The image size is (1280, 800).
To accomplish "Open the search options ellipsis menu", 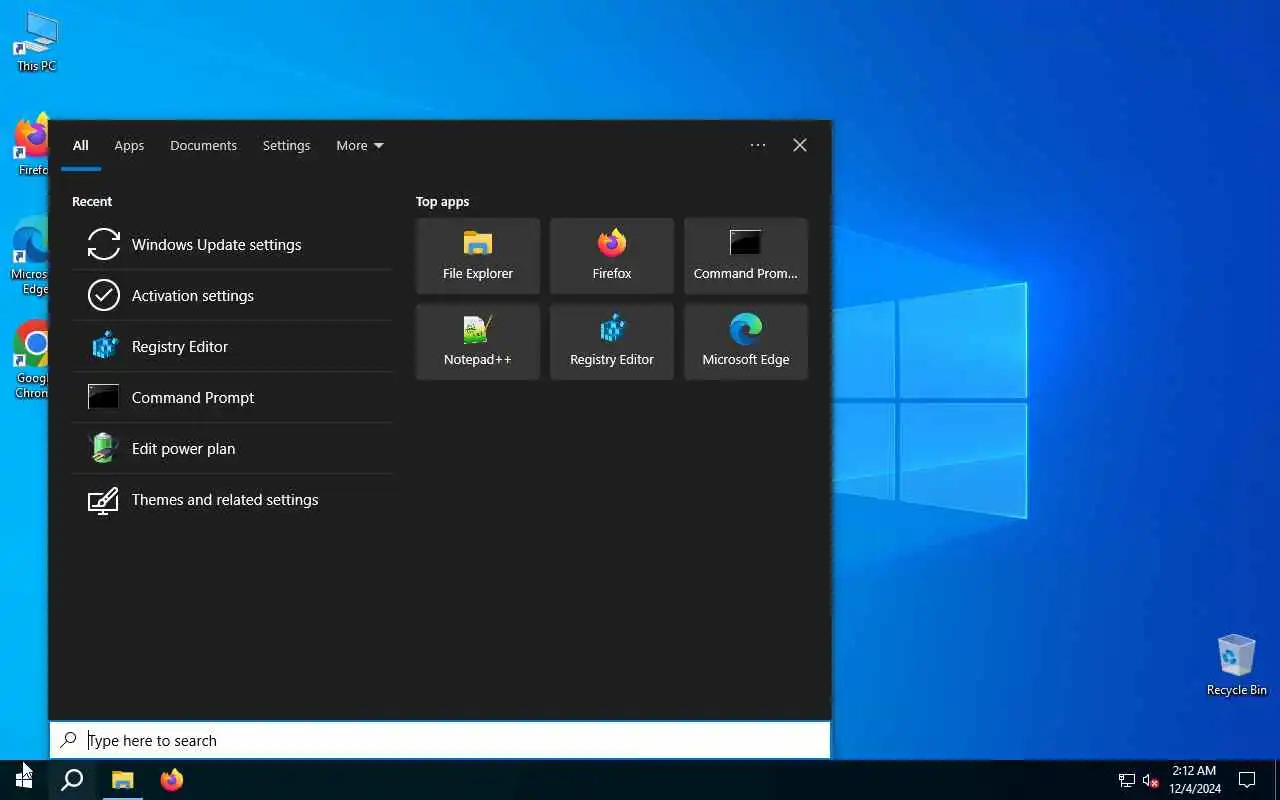I will click(758, 145).
